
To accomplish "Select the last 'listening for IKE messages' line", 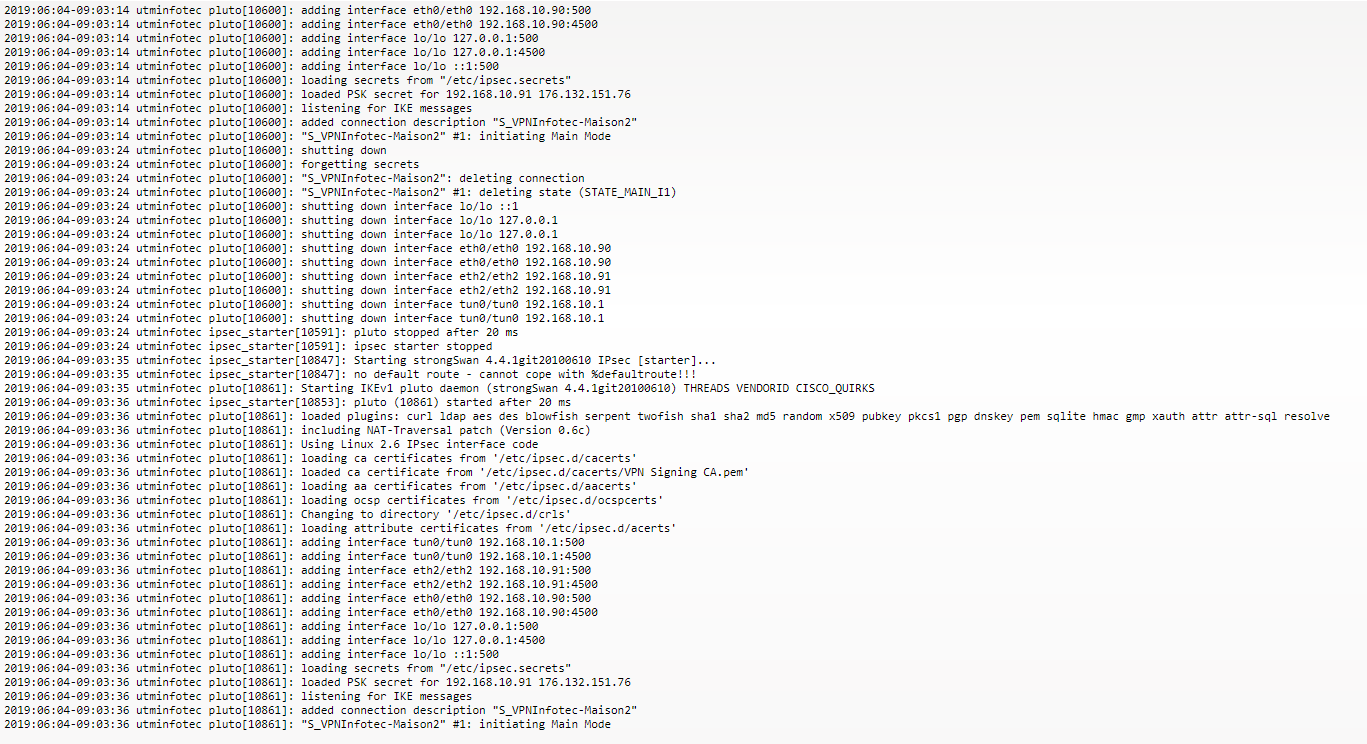I will click(x=238, y=696).
